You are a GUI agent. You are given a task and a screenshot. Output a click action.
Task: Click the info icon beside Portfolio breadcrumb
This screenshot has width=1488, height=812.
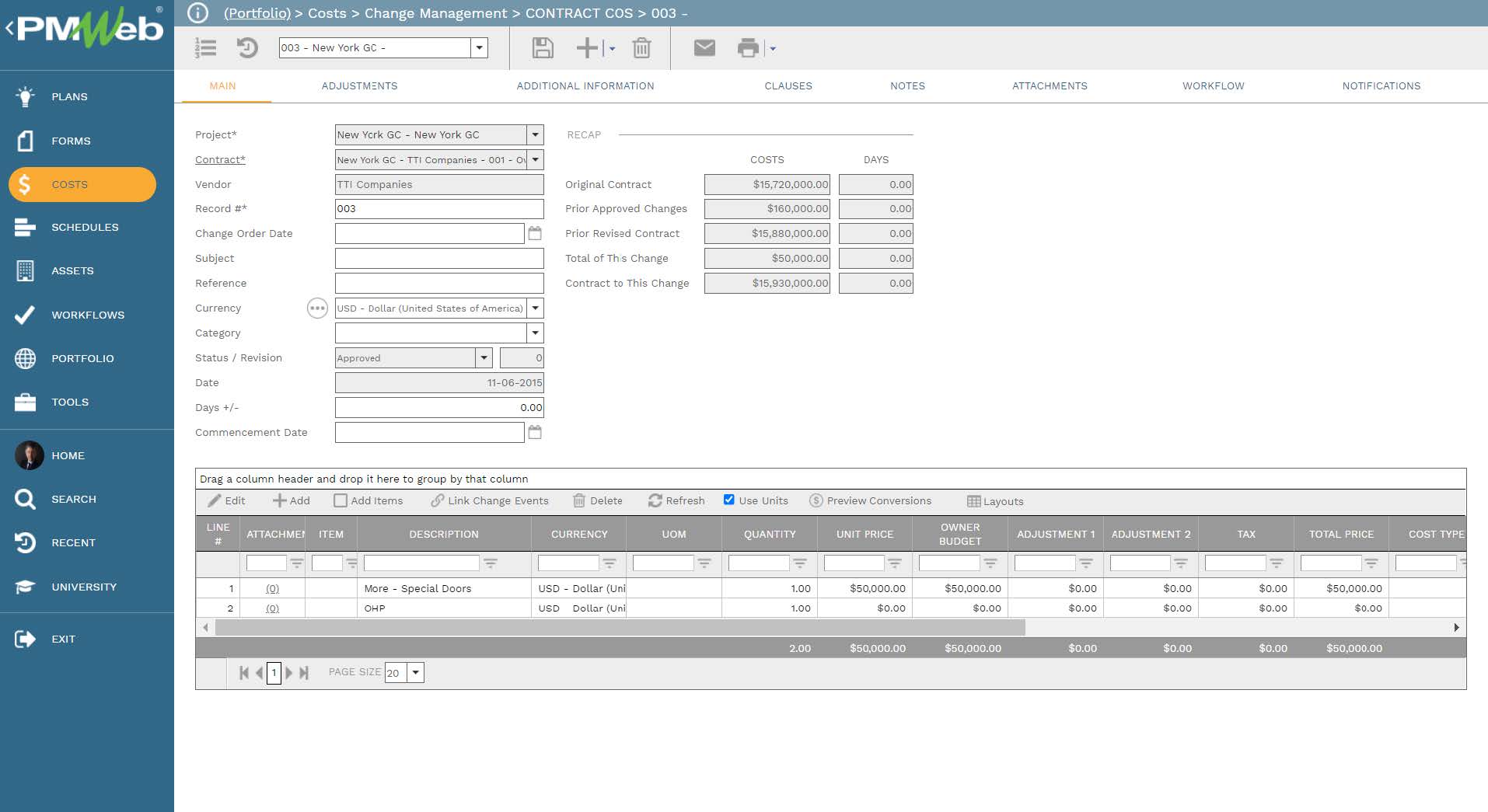198,13
